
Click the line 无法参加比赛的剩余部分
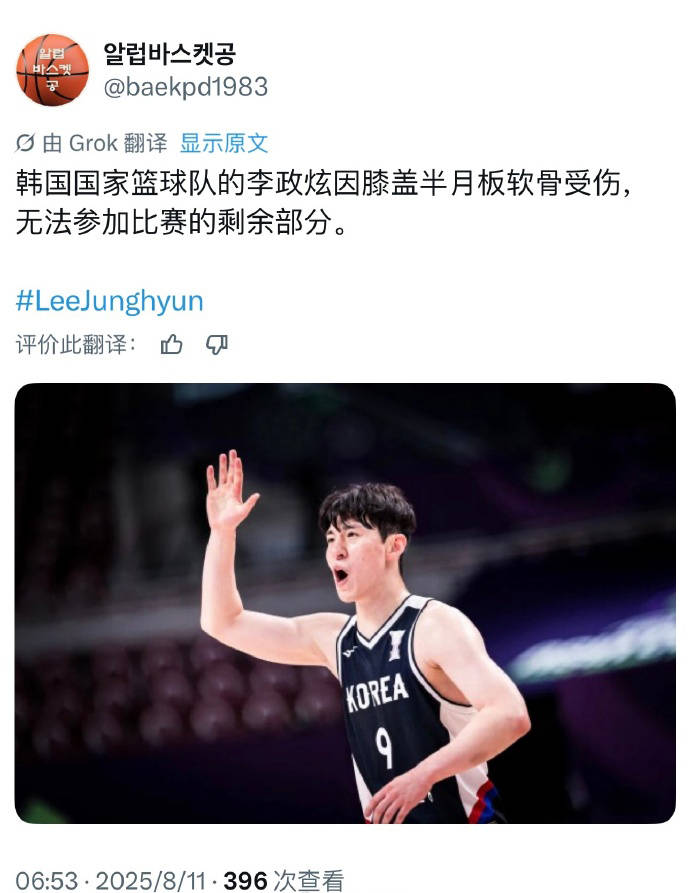[181, 223]
